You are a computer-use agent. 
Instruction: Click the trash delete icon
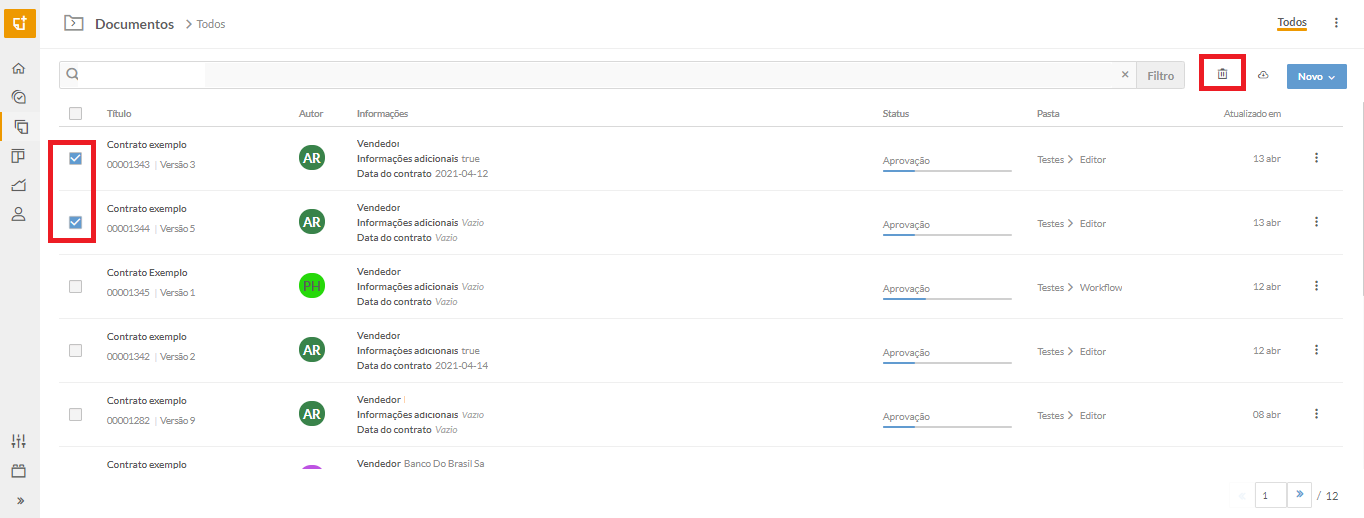point(1222,74)
